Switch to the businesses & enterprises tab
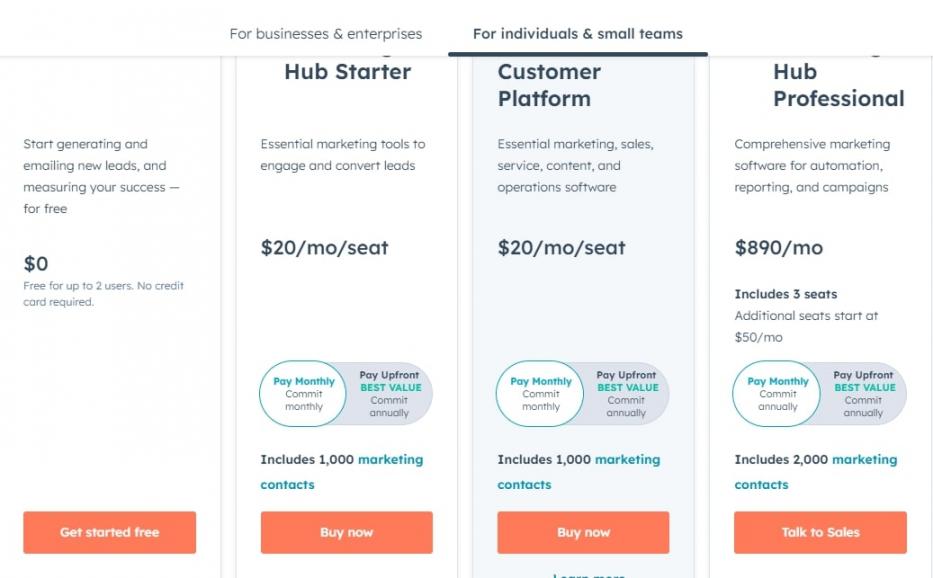 coord(325,33)
